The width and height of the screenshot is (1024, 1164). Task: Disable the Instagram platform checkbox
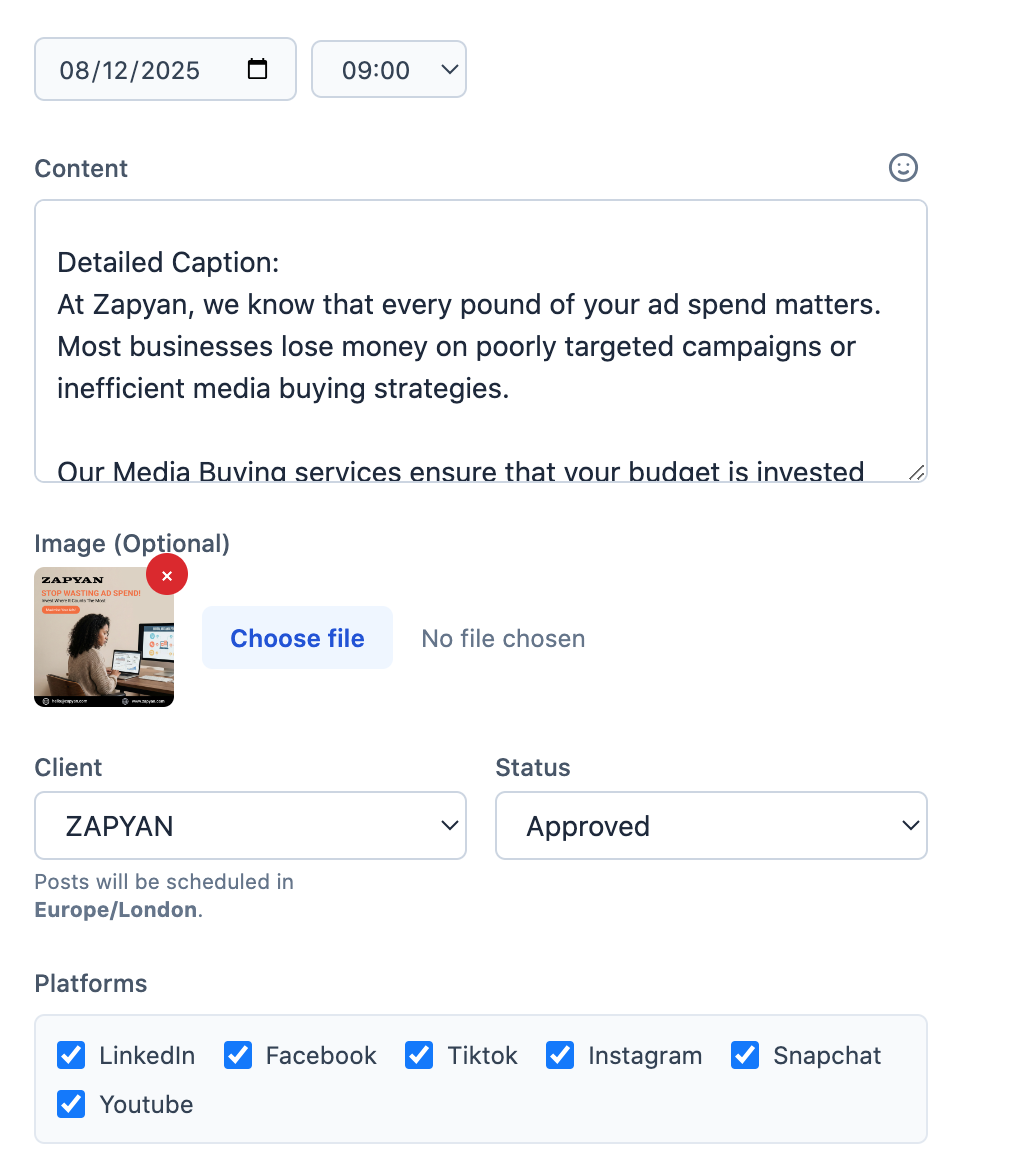560,1055
